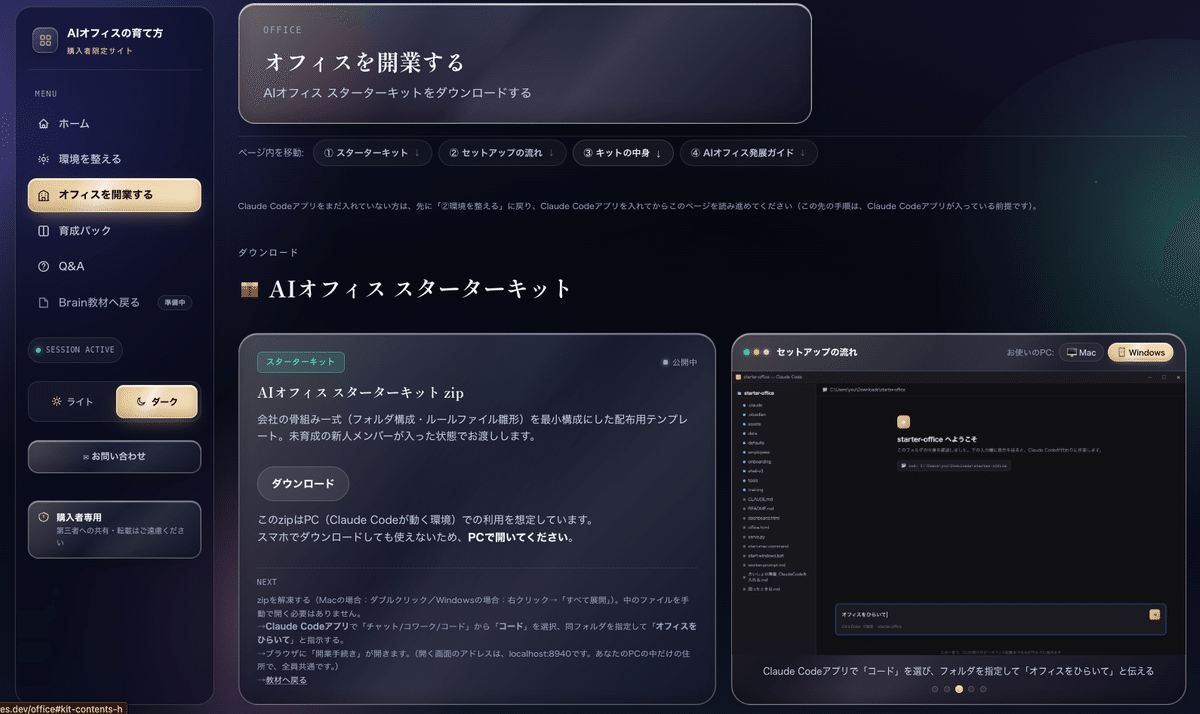Click the セットアップの流れ panel title
1200x714 pixels.
[x=817, y=352]
